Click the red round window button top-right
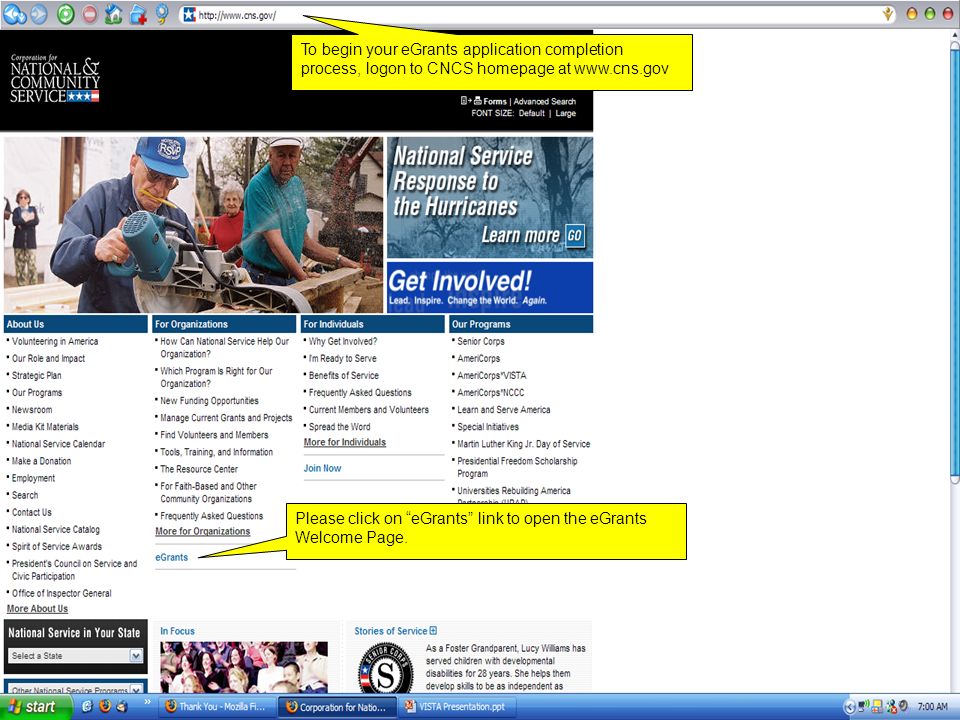Screen dimensions: 960x720 click(x=947, y=14)
